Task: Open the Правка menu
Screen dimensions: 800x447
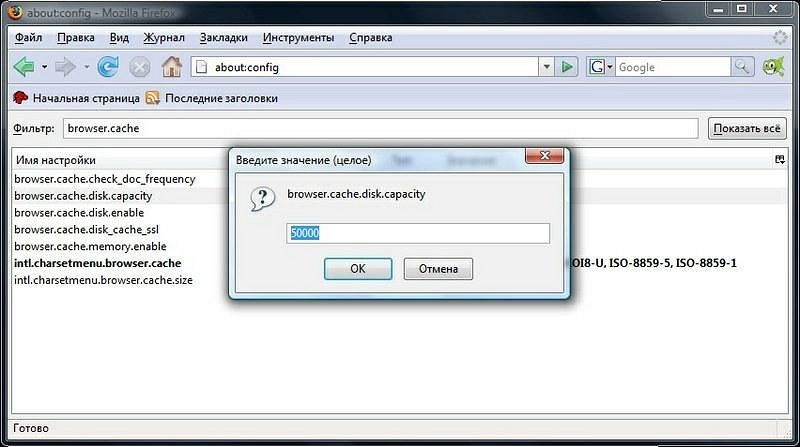Action: [76, 37]
